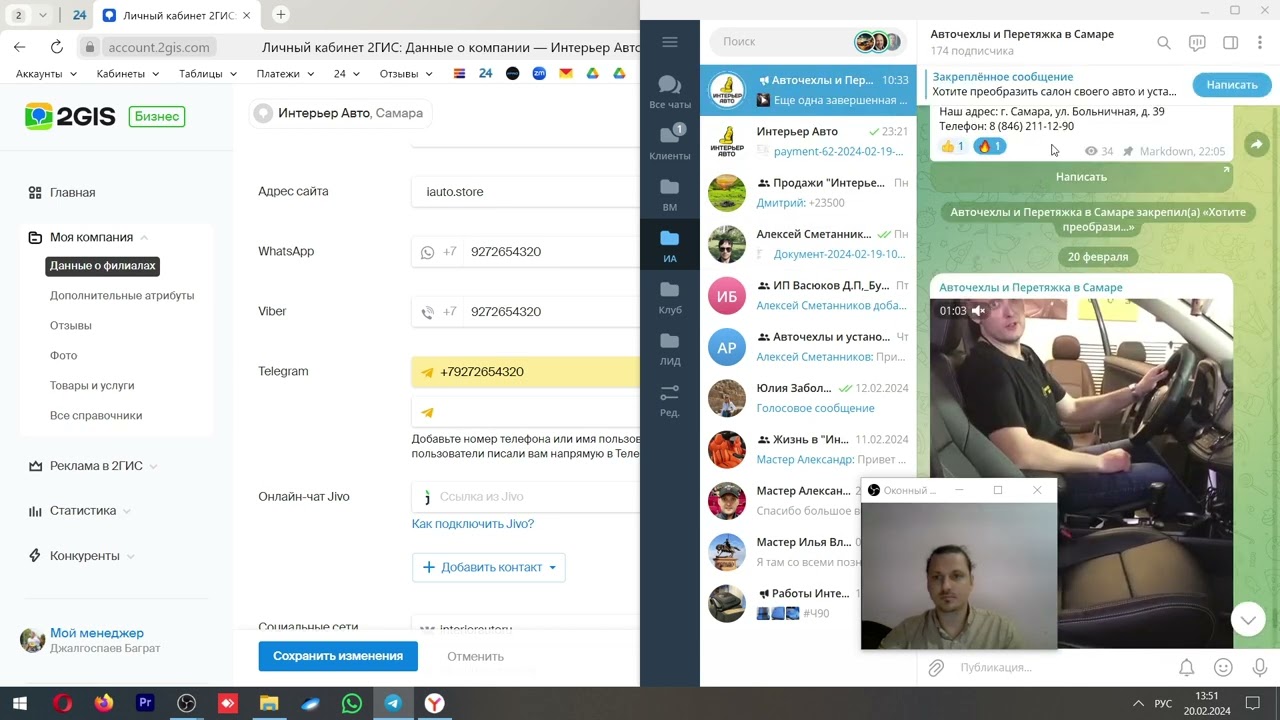The image size is (1280, 720).
Task: Click 'Отменить' button in 2GIS form
Action: point(475,656)
